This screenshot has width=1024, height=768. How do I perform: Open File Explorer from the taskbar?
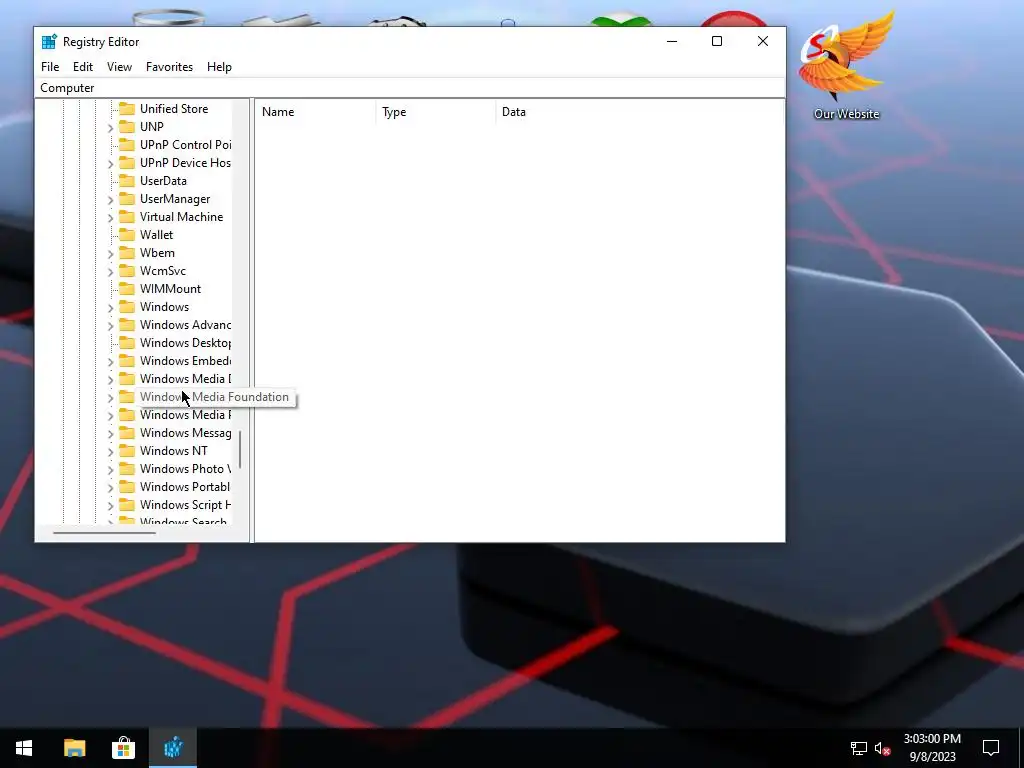[74, 748]
